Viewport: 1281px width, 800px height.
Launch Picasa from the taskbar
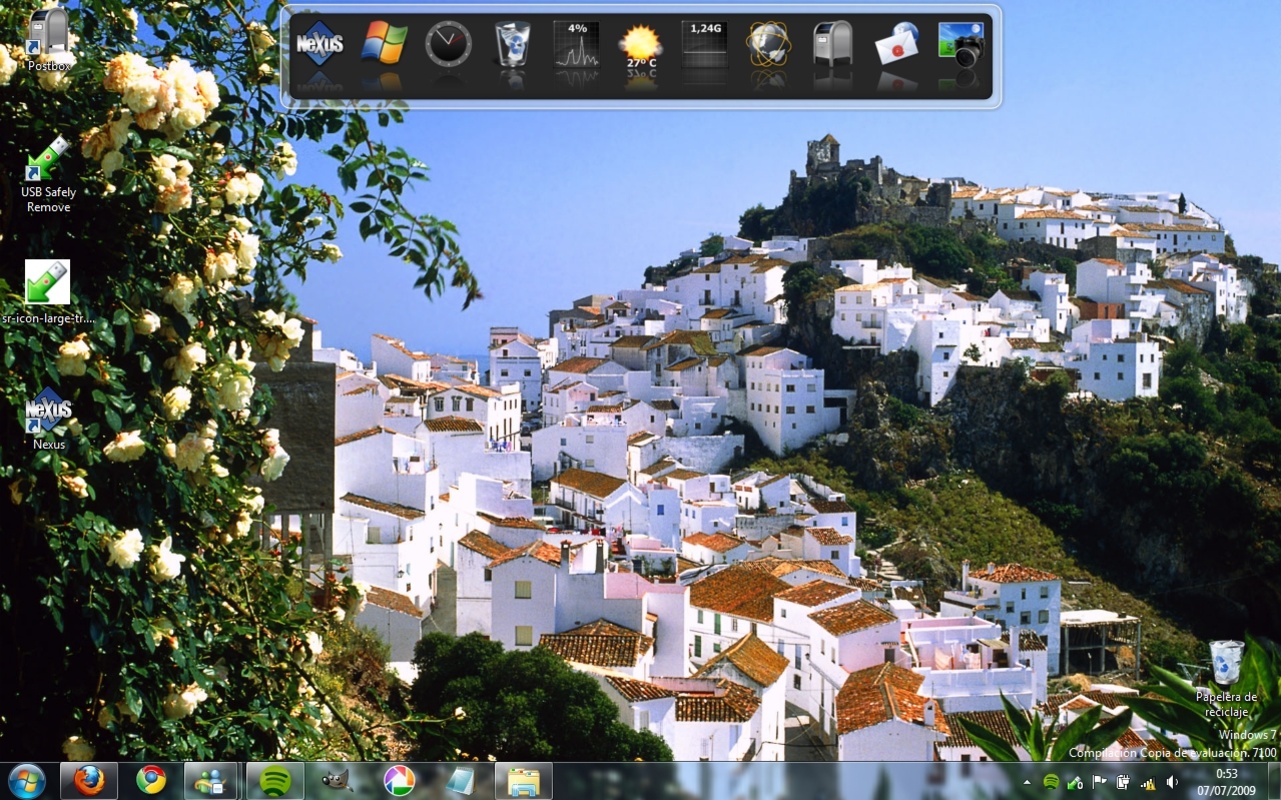(397, 781)
